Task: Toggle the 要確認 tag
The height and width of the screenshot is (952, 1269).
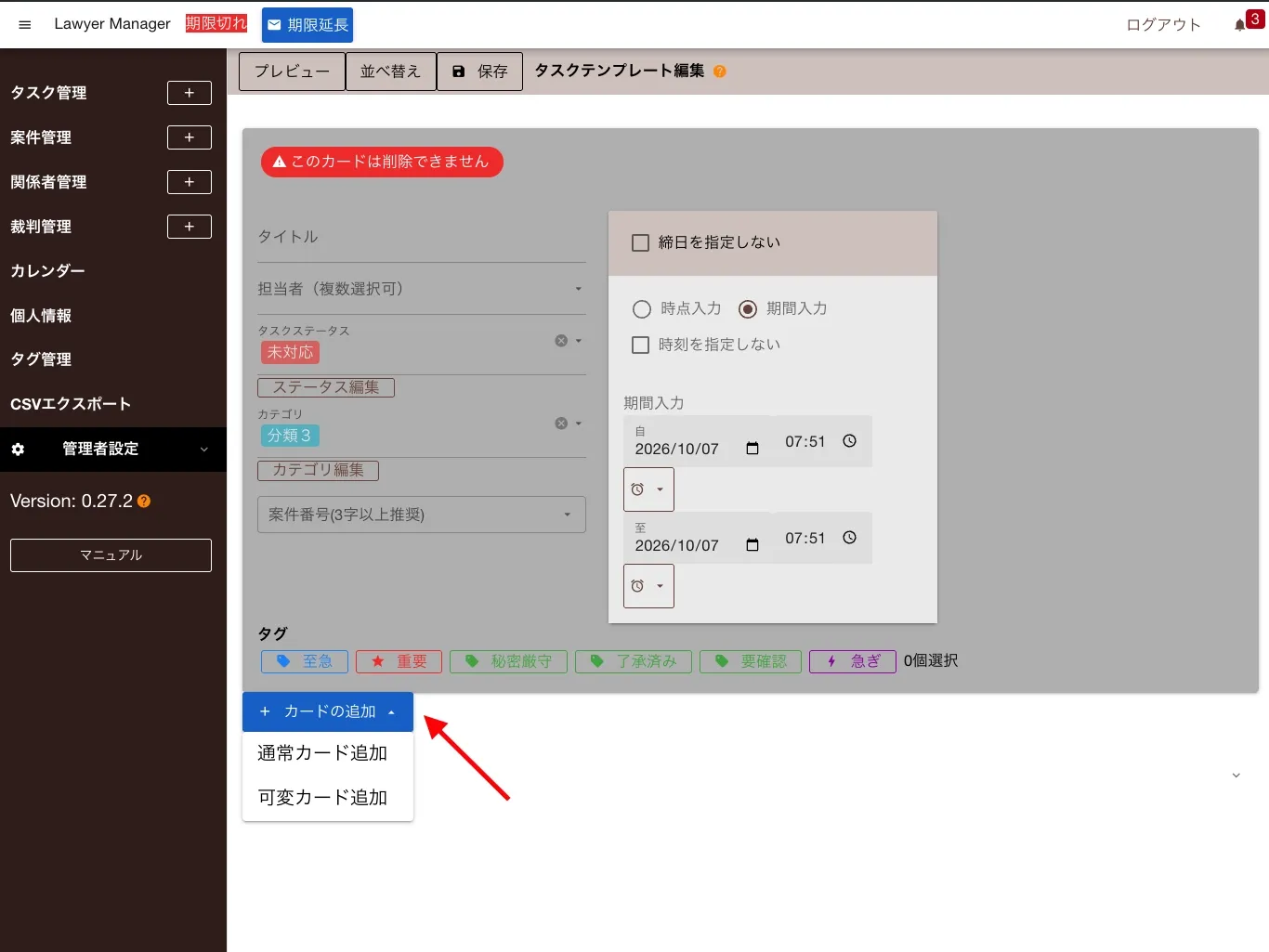Action: click(751, 661)
